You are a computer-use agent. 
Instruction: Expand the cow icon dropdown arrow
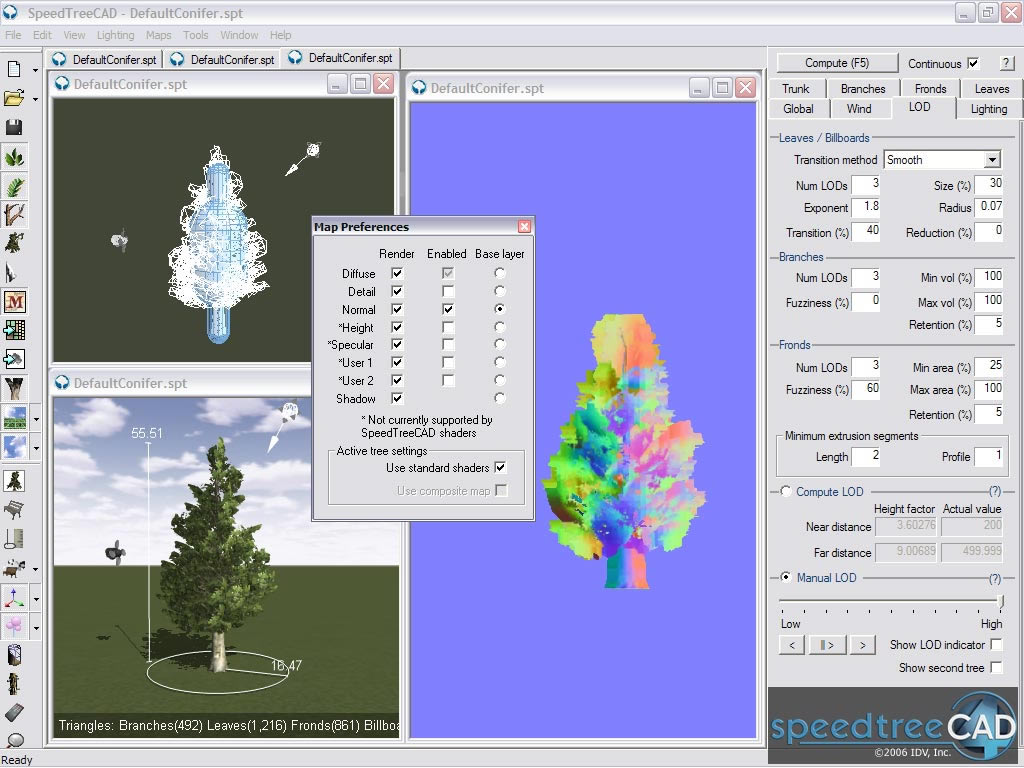click(x=36, y=569)
